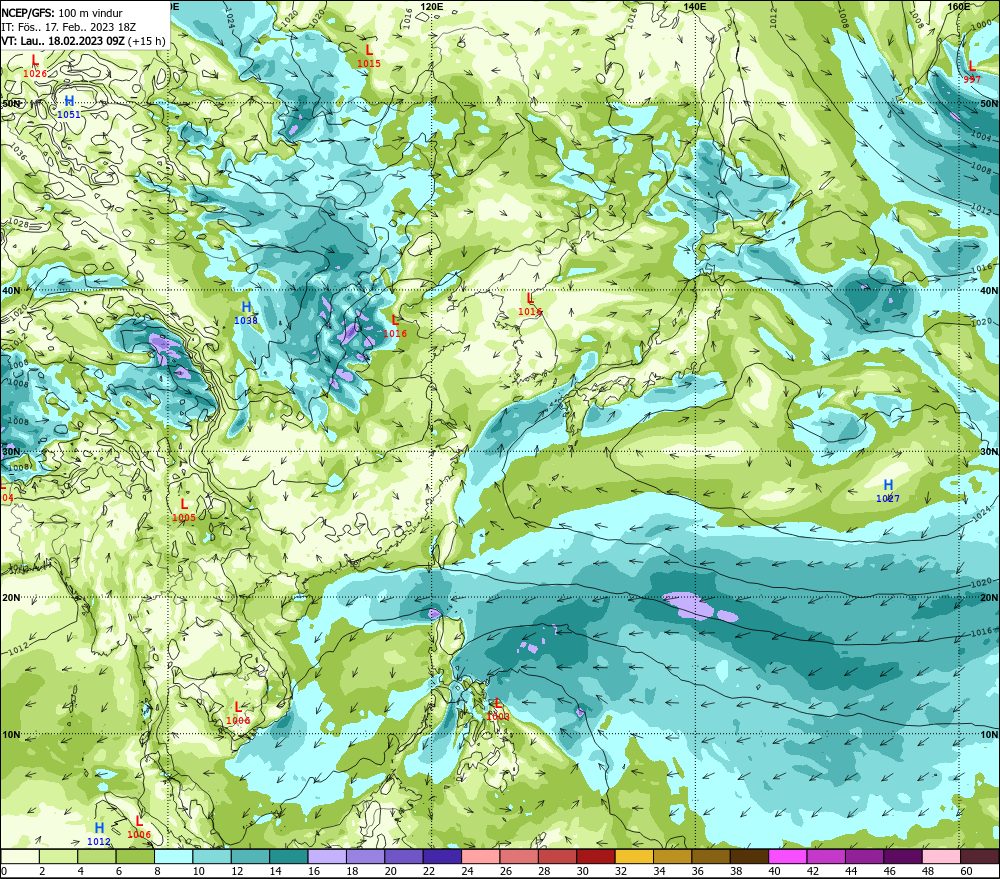The height and width of the screenshot is (879, 1000).
Task: Click the H 1051 high pressure marker
Action: click(x=69, y=107)
